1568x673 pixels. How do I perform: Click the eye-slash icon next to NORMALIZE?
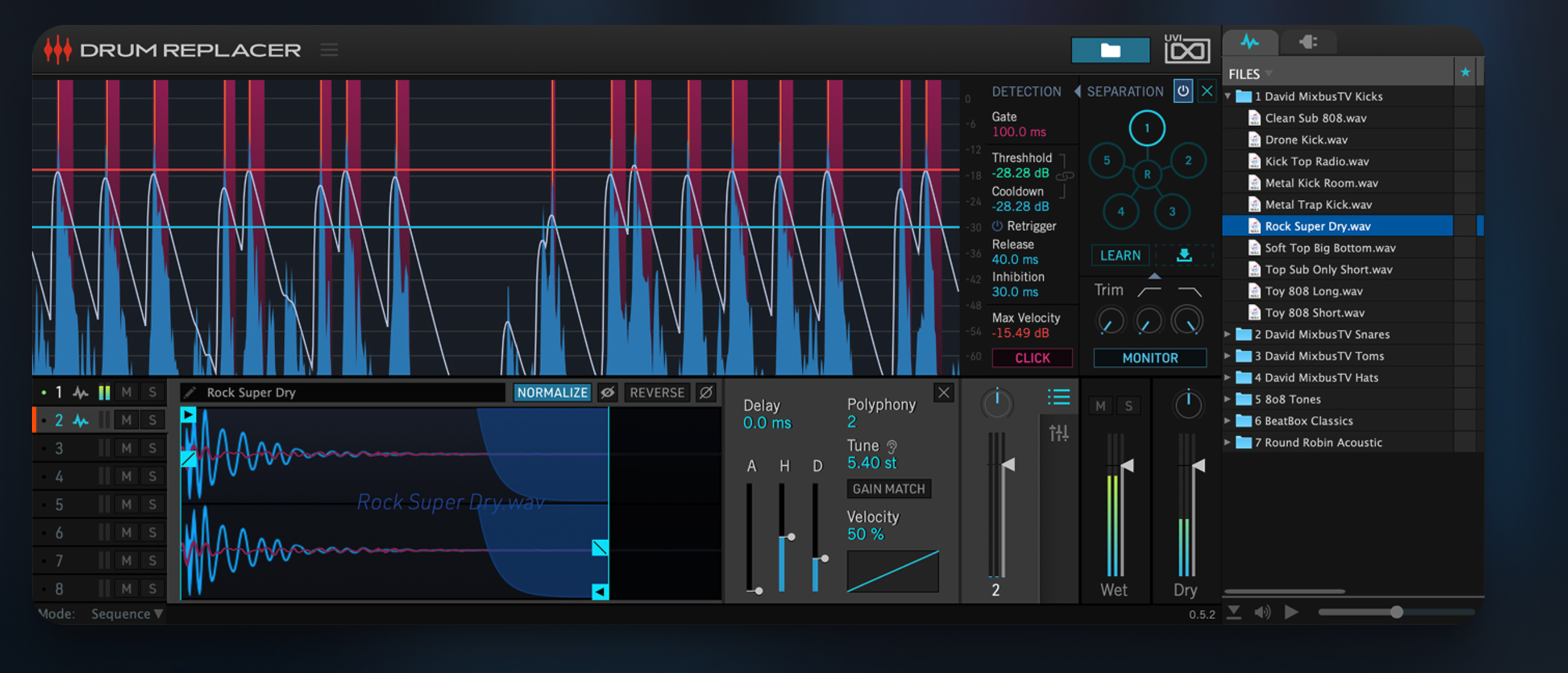(607, 392)
